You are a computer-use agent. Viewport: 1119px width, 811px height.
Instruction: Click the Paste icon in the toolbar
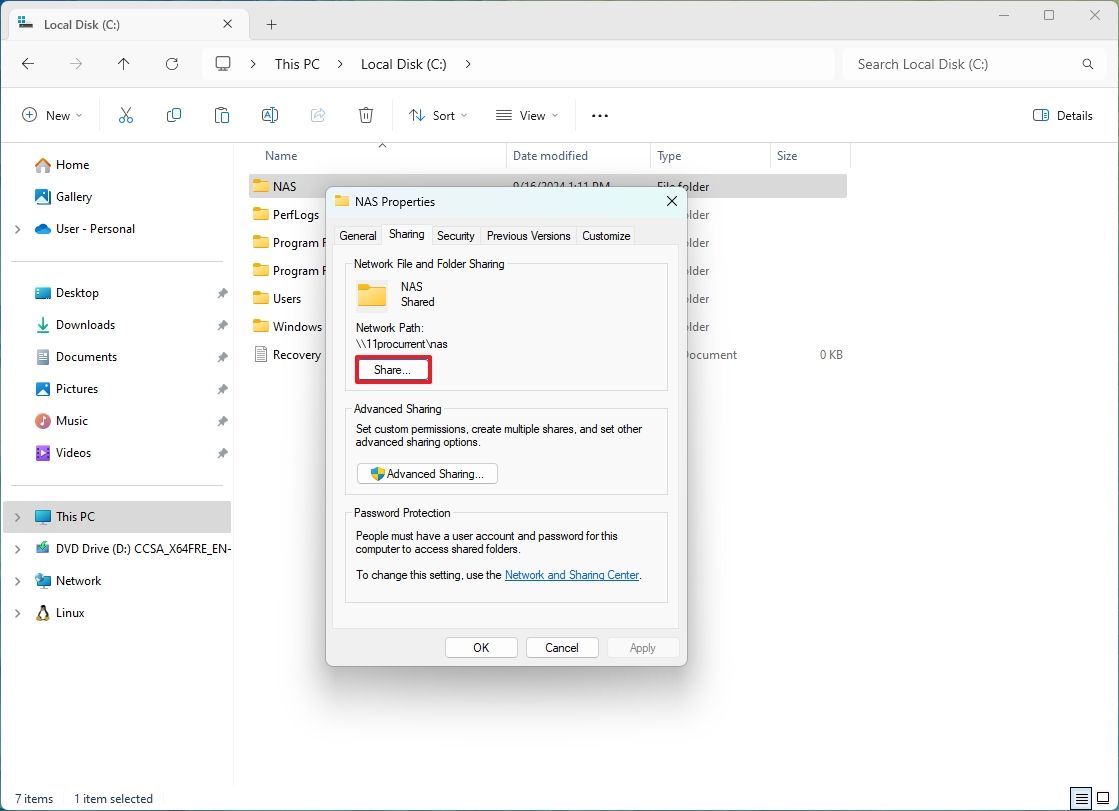(x=222, y=115)
